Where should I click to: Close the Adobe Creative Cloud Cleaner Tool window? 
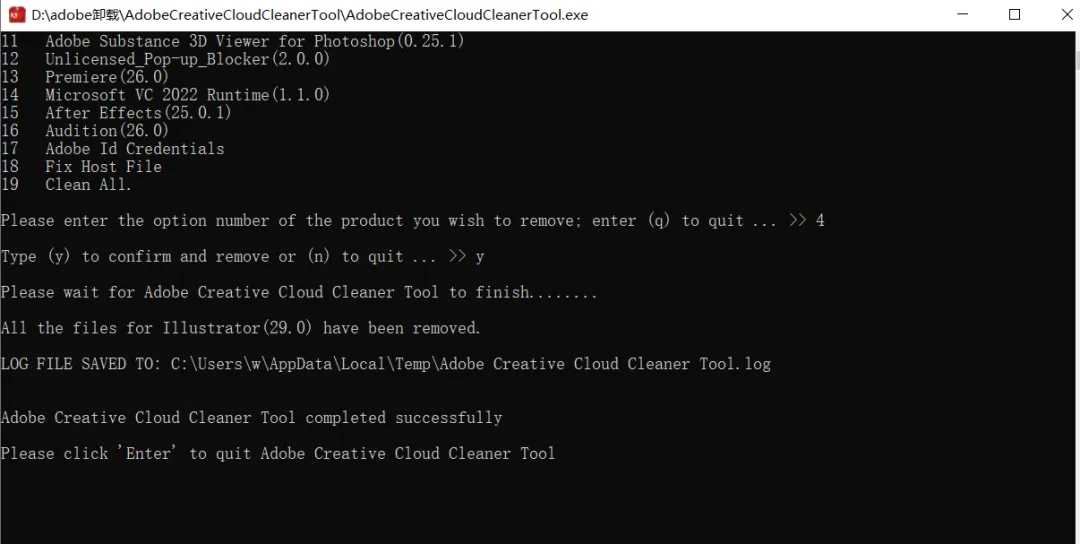[x=1066, y=14]
